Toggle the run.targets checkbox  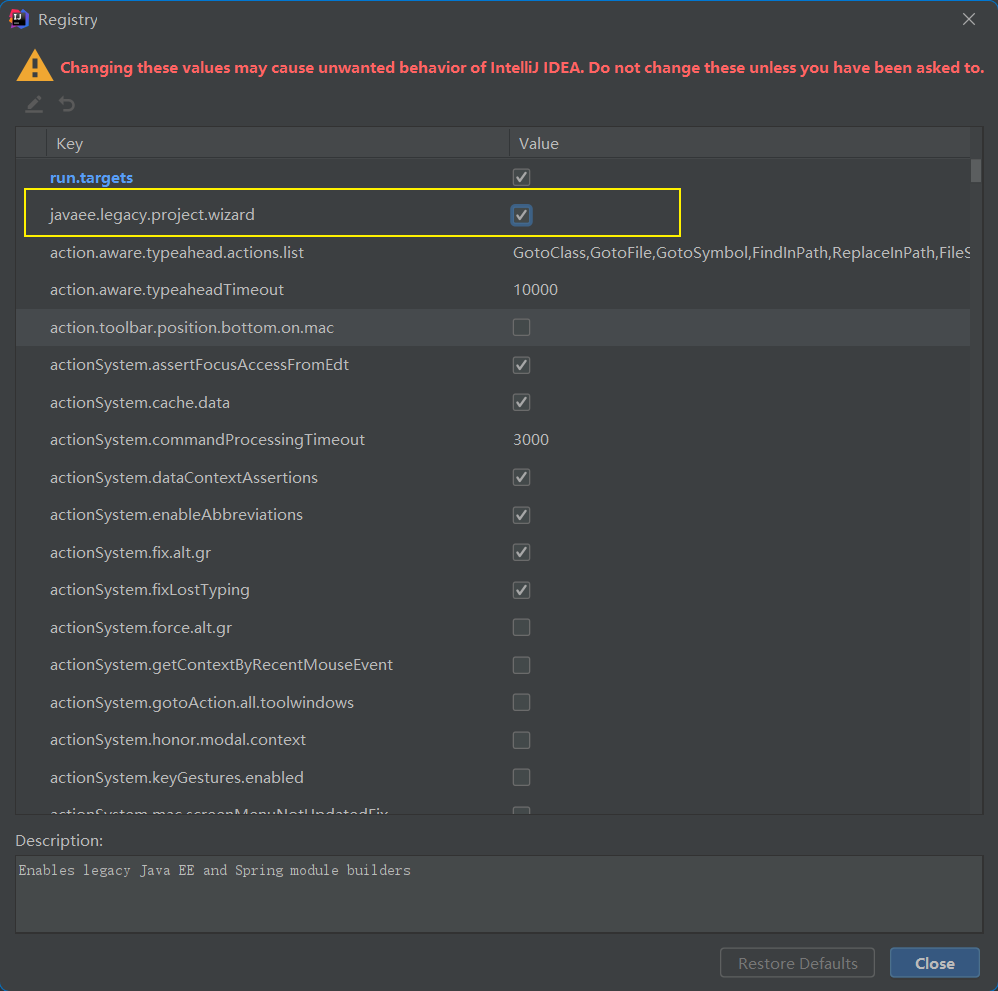click(521, 177)
